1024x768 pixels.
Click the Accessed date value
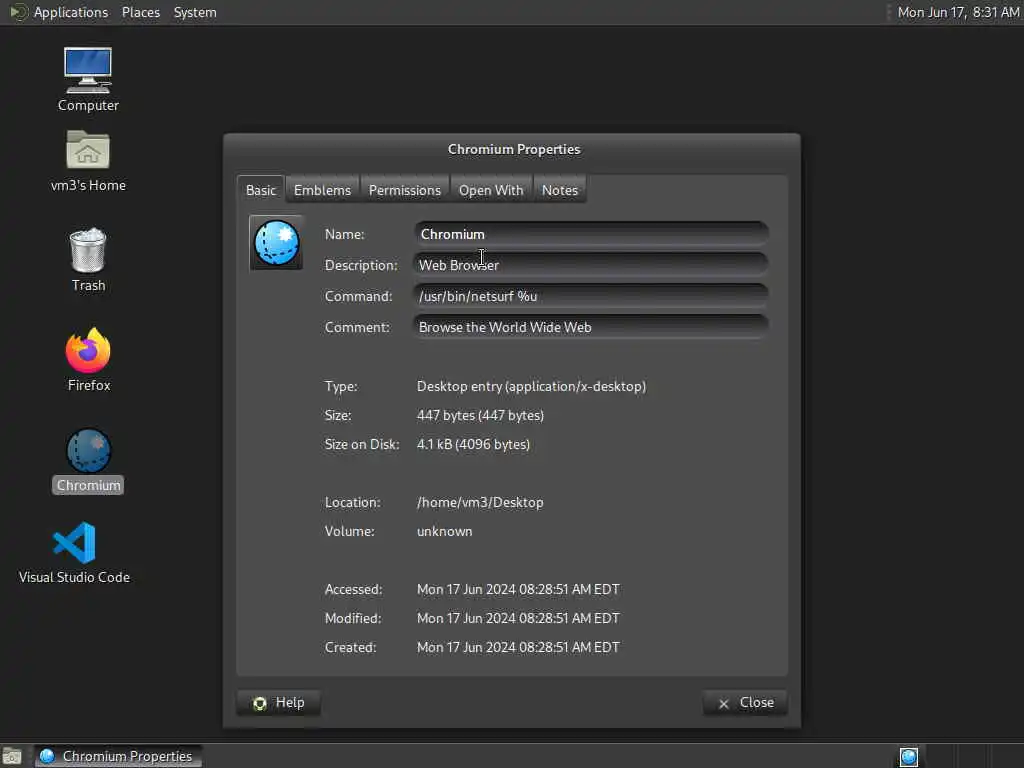518,589
